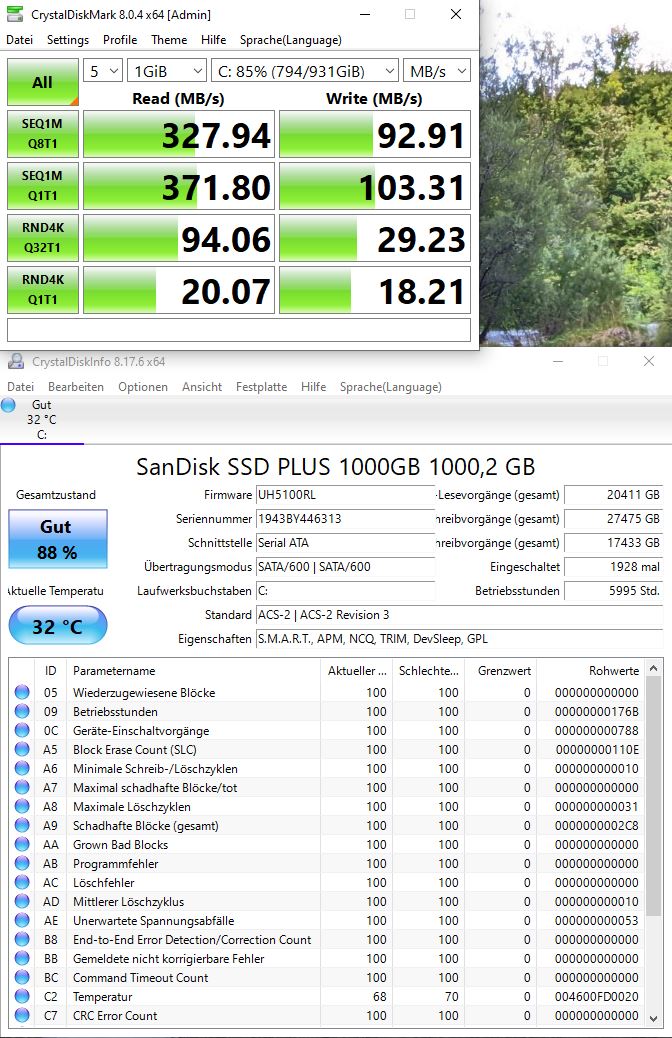Viewport: 672px width, 1038px height.
Task: Click the Grenzwert column header
Action: click(500, 671)
